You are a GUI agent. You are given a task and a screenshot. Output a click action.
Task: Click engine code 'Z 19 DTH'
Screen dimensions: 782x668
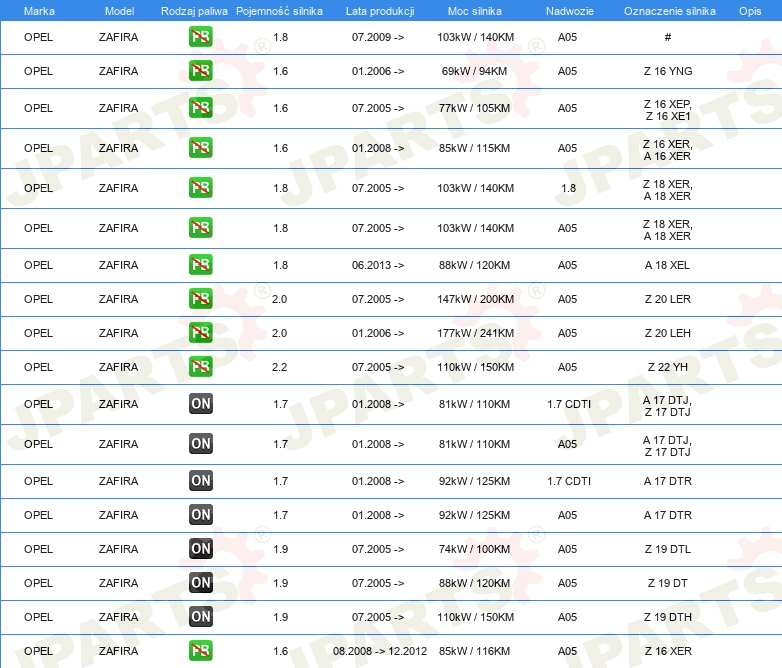click(668, 617)
